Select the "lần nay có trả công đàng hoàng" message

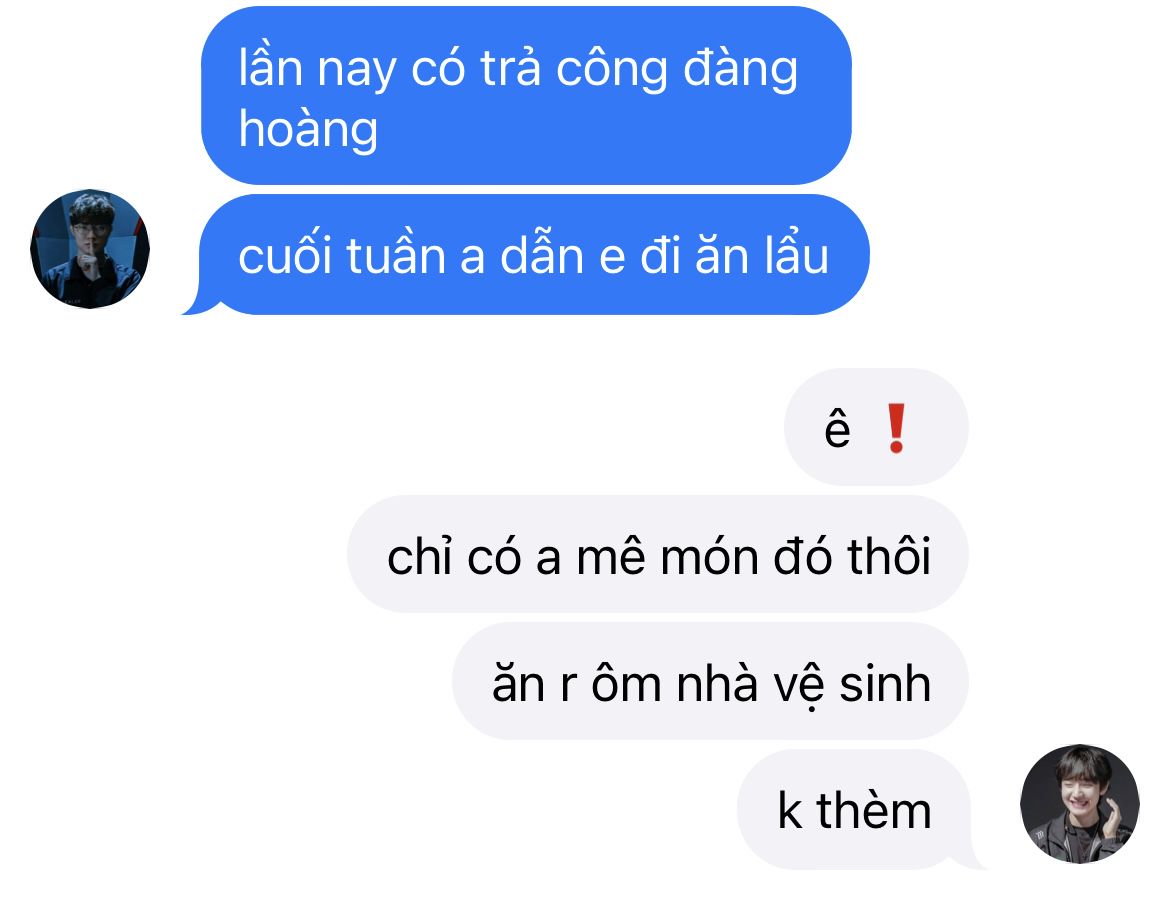(x=526, y=96)
